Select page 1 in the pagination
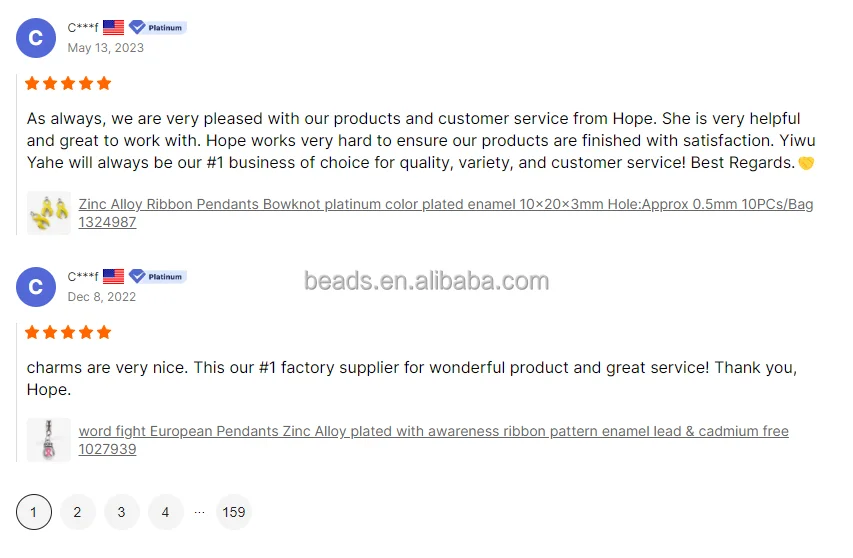 click(x=34, y=512)
